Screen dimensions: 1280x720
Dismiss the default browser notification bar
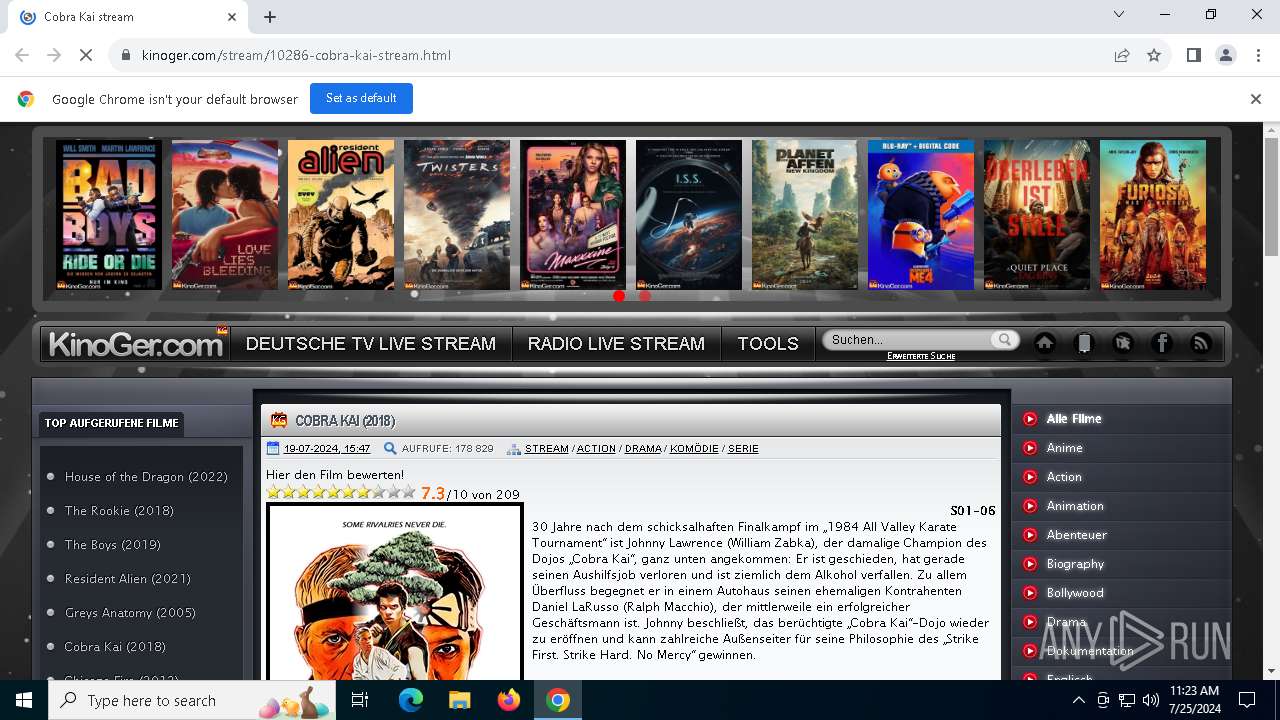click(1256, 99)
